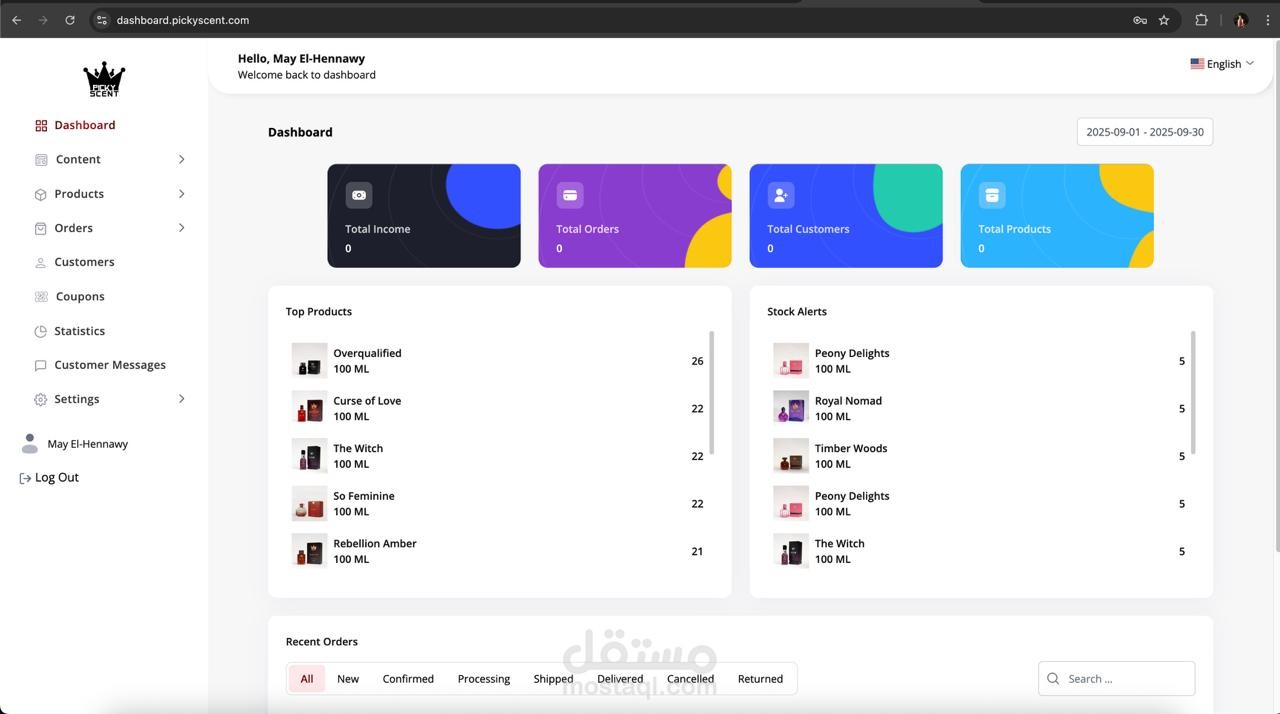Expand the Products menu chevron
The height and width of the screenshot is (714, 1280).
(x=181, y=194)
